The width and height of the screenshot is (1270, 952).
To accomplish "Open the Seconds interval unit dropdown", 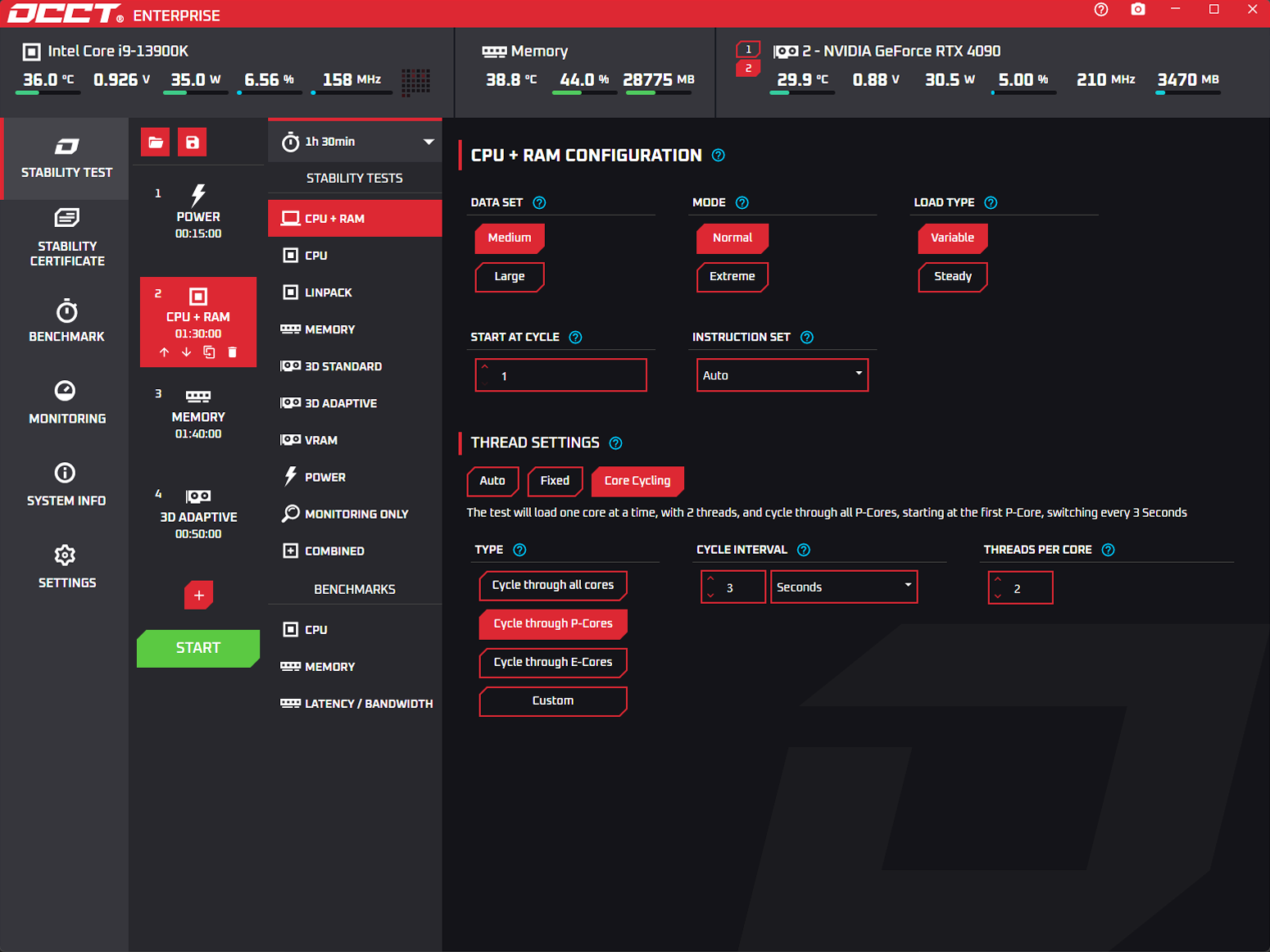I will pos(844,587).
